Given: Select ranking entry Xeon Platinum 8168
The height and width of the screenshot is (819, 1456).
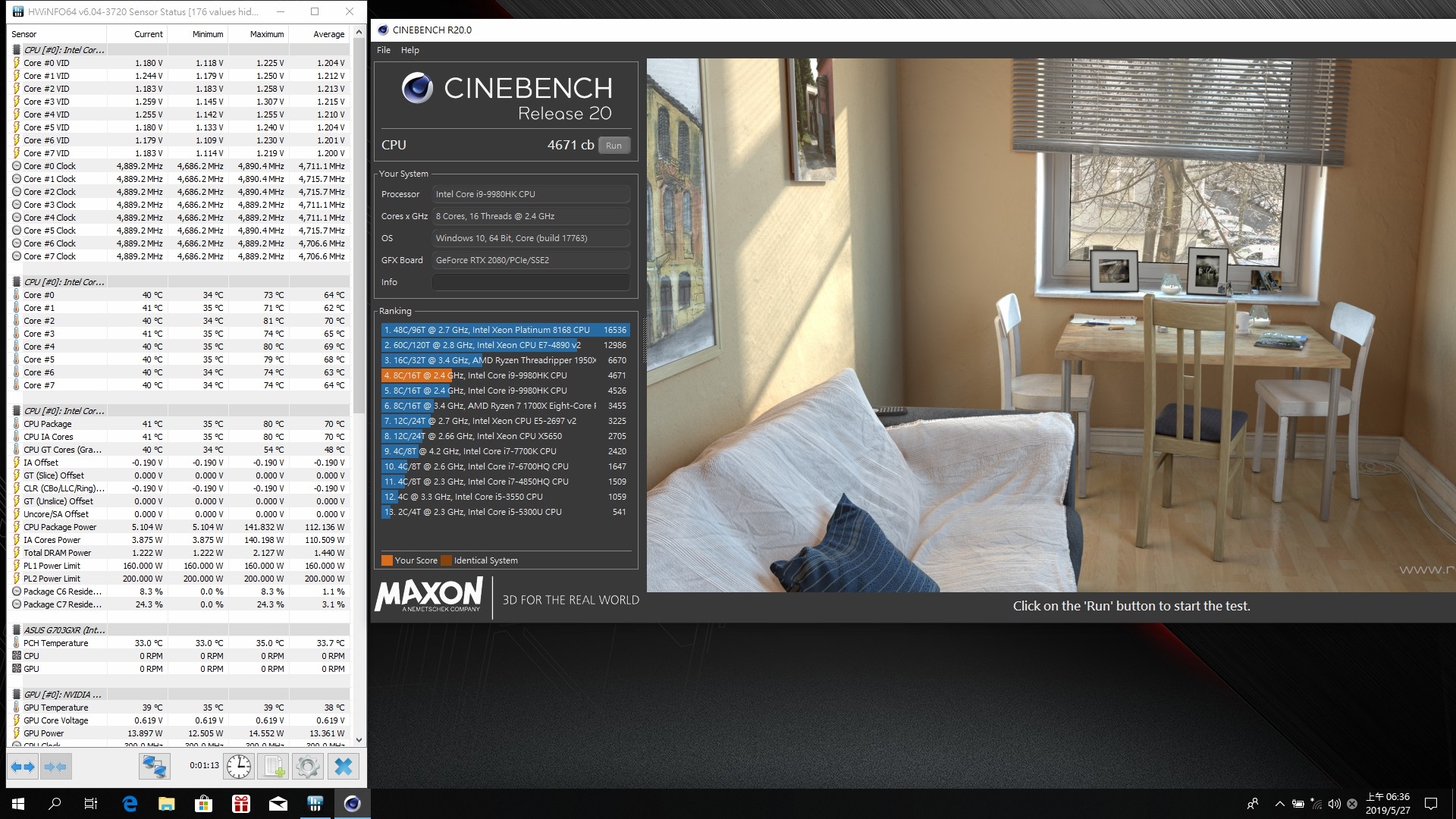Looking at the screenshot, I should click(505, 330).
